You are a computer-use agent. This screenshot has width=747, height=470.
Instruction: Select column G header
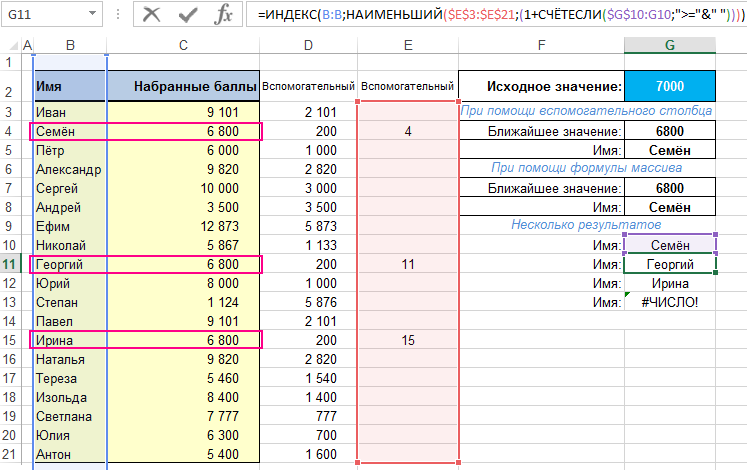pyautogui.click(x=670, y=45)
